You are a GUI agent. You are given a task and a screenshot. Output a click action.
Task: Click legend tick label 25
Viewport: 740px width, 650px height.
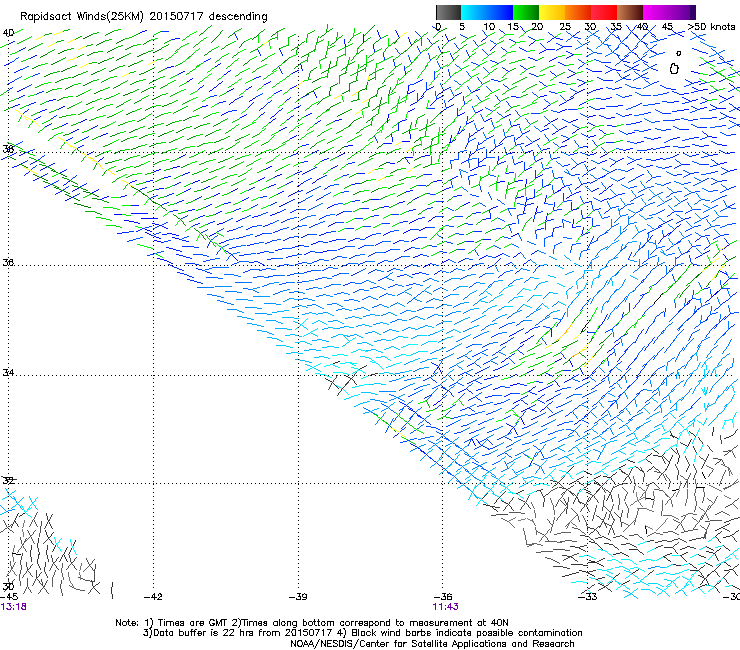pyautogui.click(x=565, y=27)
